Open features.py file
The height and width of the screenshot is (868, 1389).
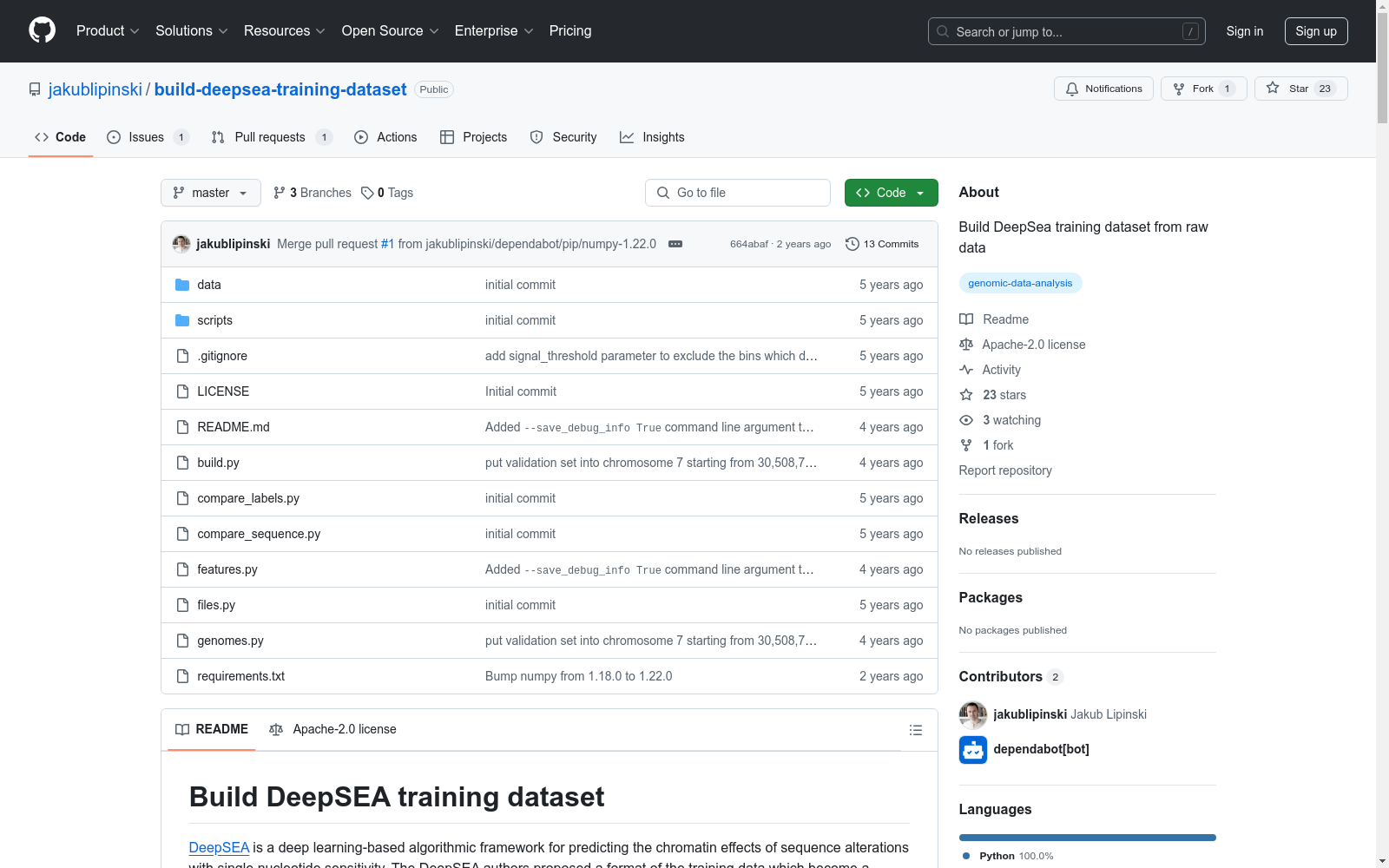pos(227,569)
